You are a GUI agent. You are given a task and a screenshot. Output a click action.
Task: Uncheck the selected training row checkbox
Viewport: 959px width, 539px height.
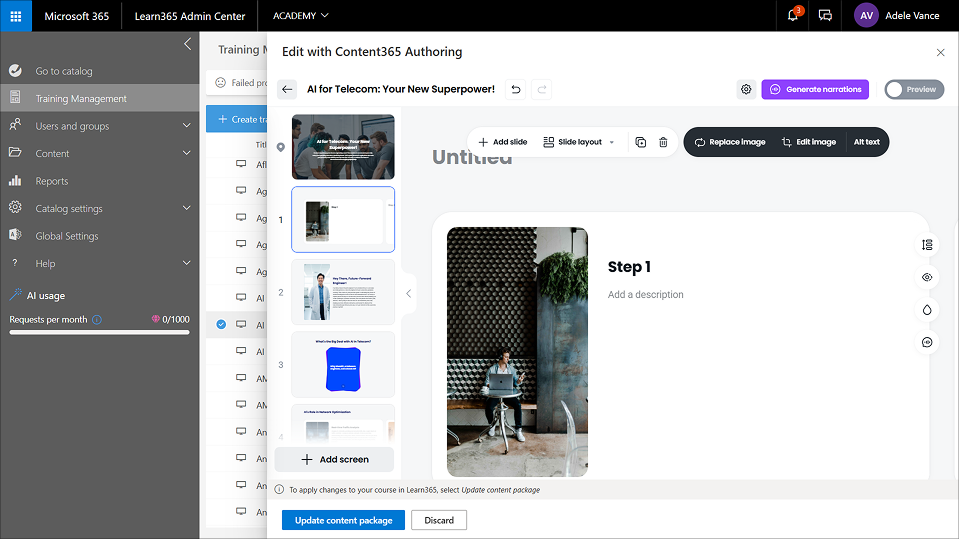pyautogui.click(x=221, y=324)
